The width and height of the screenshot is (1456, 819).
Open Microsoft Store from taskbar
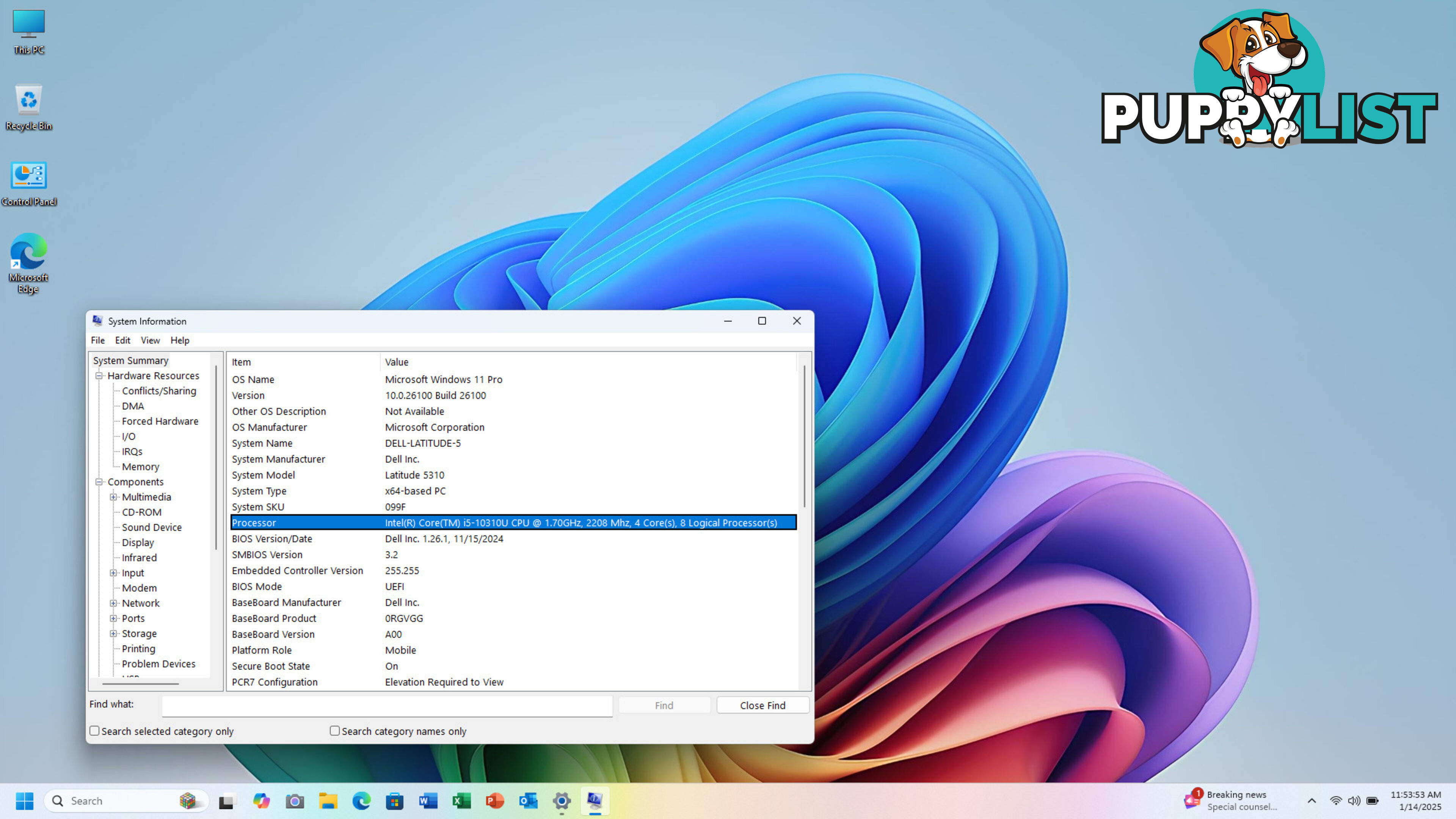(x=394, y=801)
